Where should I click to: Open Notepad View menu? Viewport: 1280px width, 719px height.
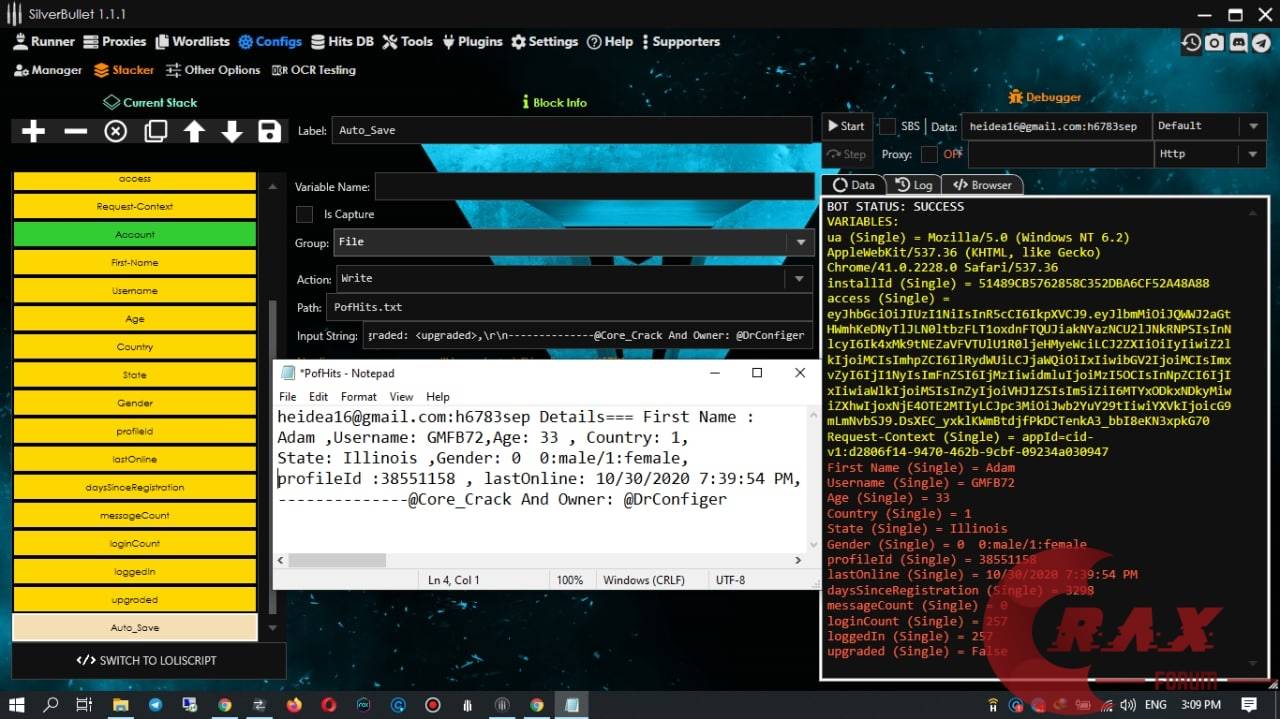(x=401, y=396)
